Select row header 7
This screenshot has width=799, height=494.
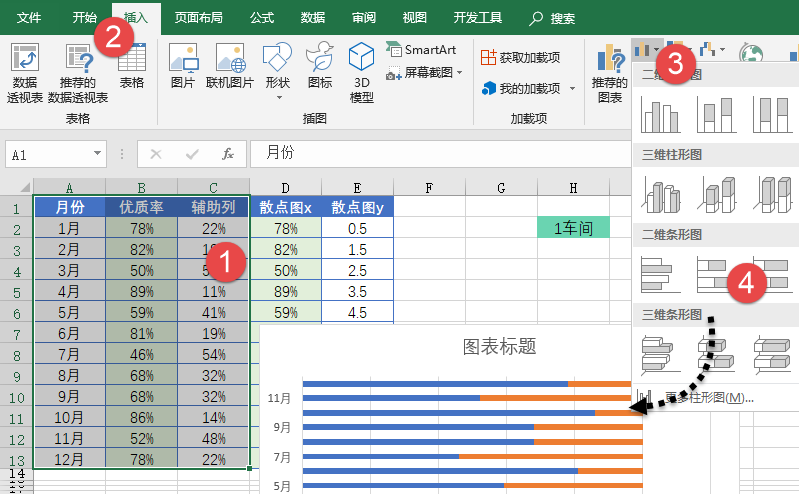[x=16, y=334]
